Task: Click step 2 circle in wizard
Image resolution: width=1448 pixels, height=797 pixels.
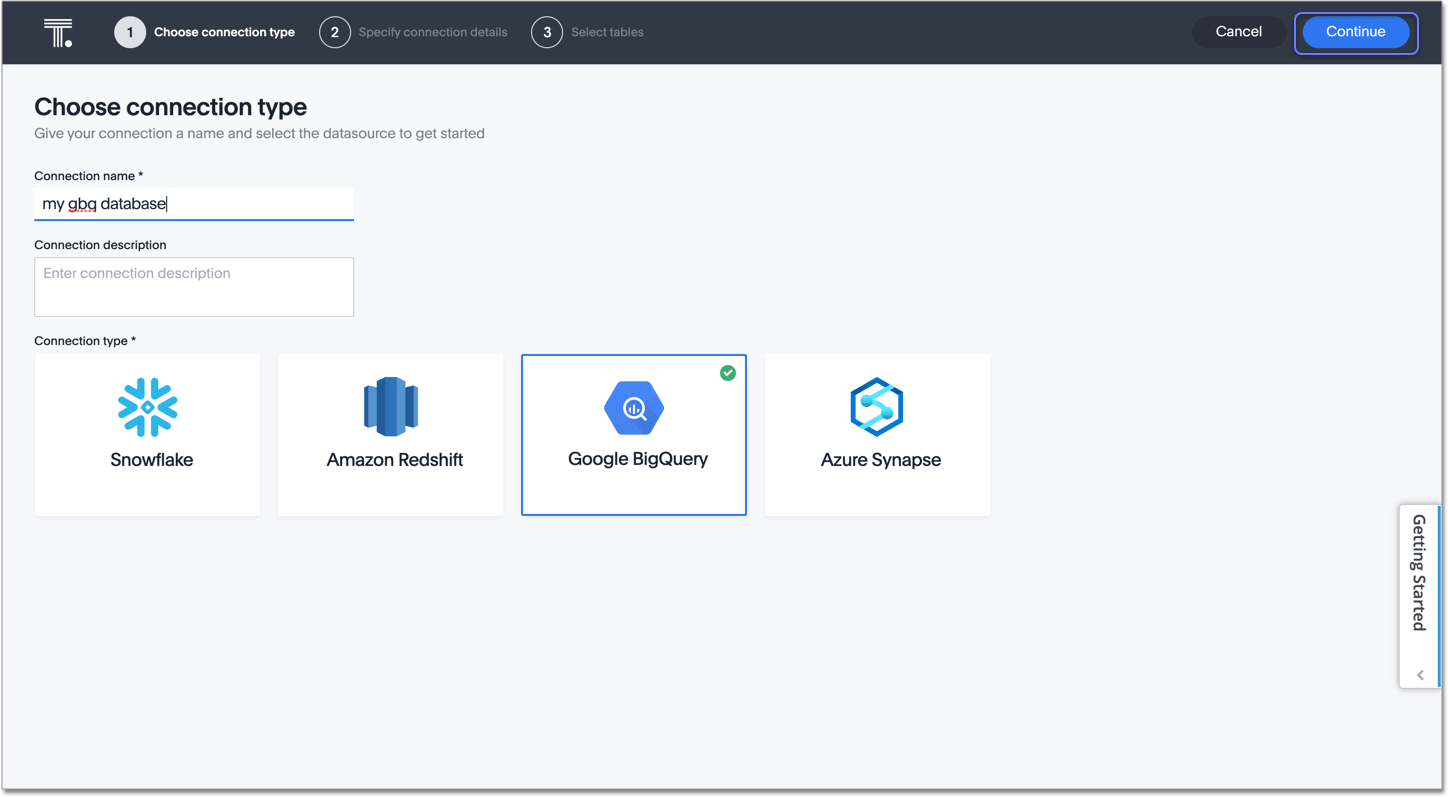Action: coord(335,32)
